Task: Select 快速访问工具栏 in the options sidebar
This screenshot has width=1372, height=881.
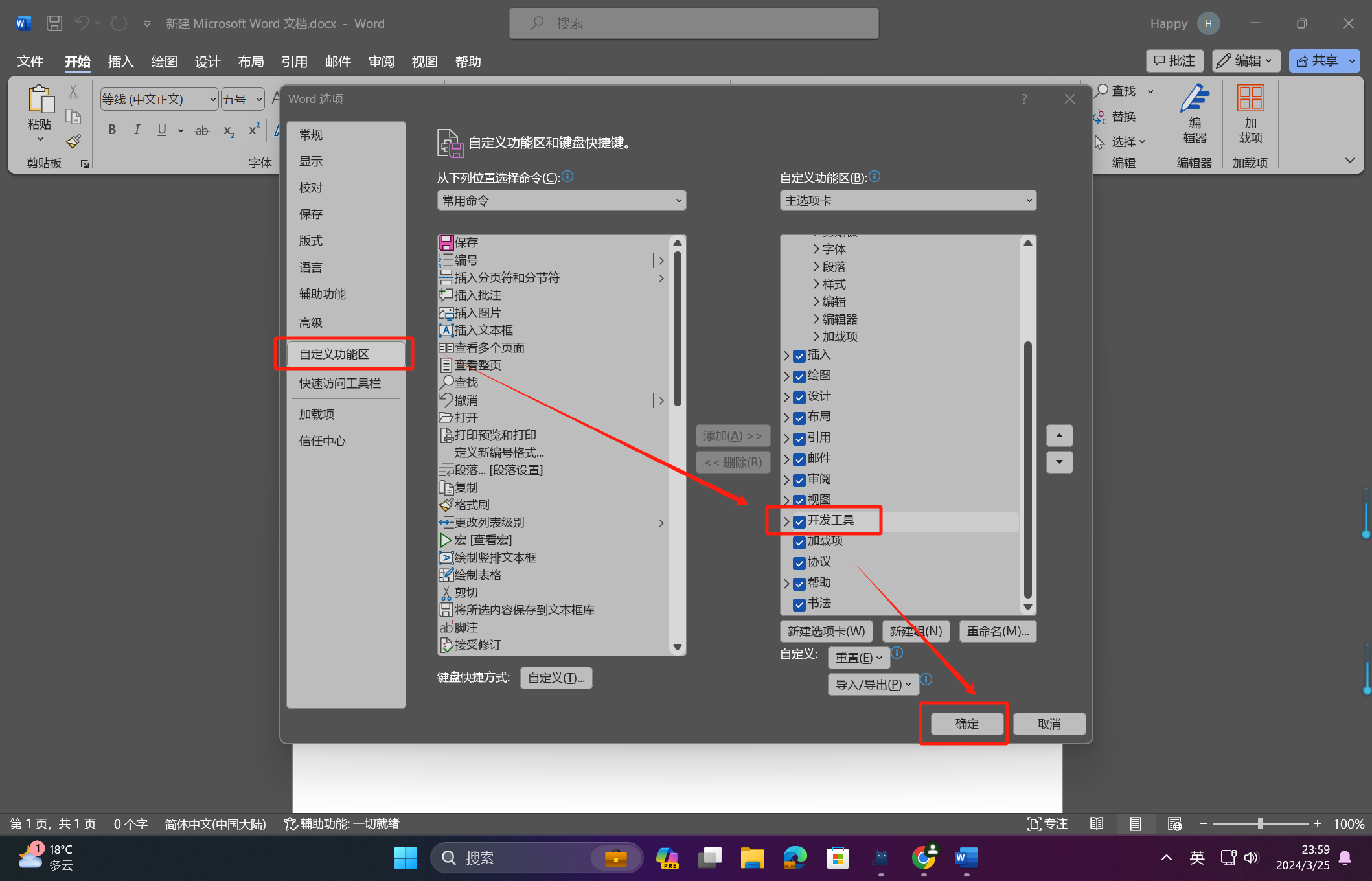Action: pos(339,383)
